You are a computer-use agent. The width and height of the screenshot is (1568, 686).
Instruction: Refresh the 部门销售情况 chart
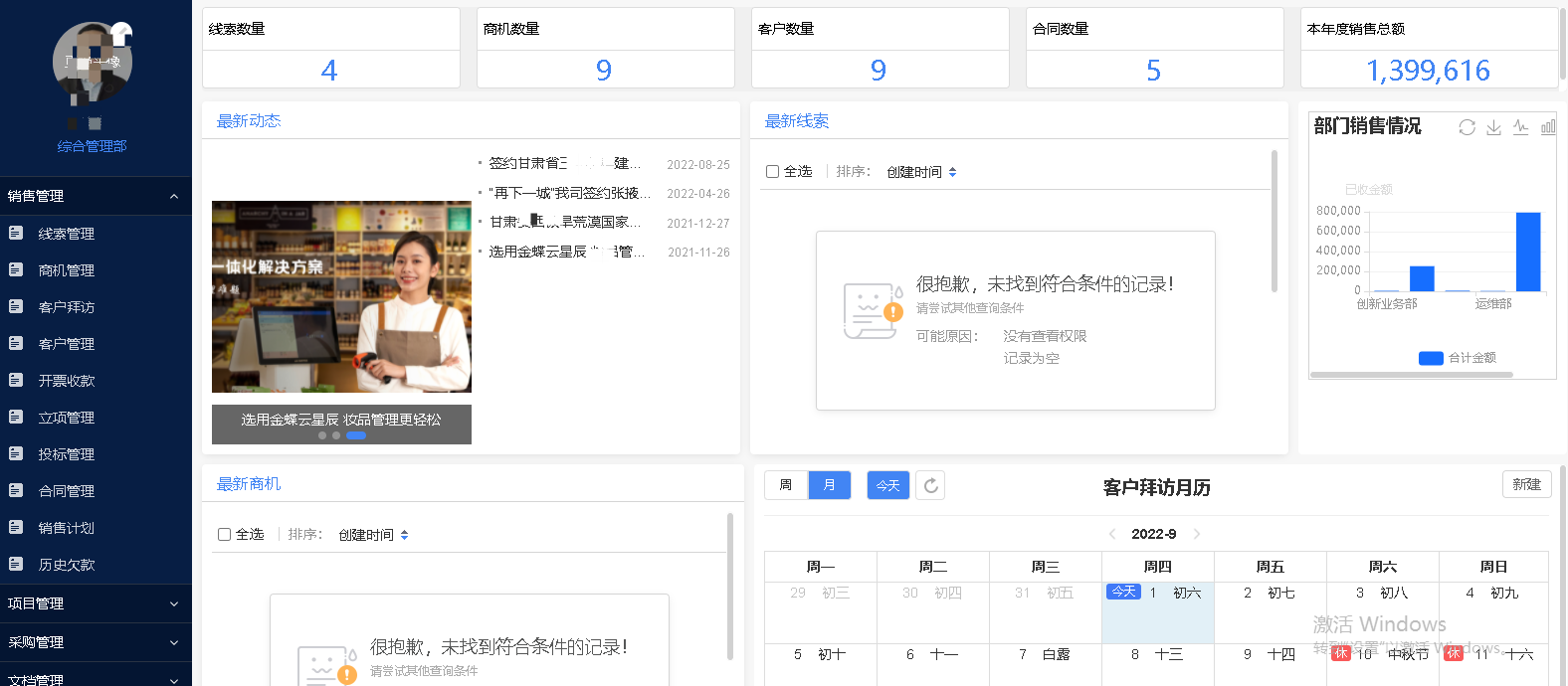(x=1467, y=127)
